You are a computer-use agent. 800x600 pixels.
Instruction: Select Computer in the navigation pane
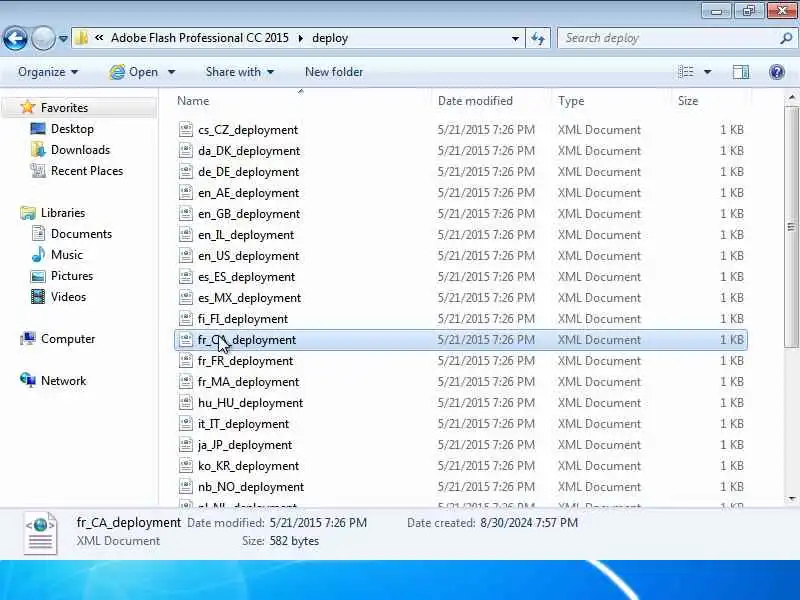click(x=68, y=338)
